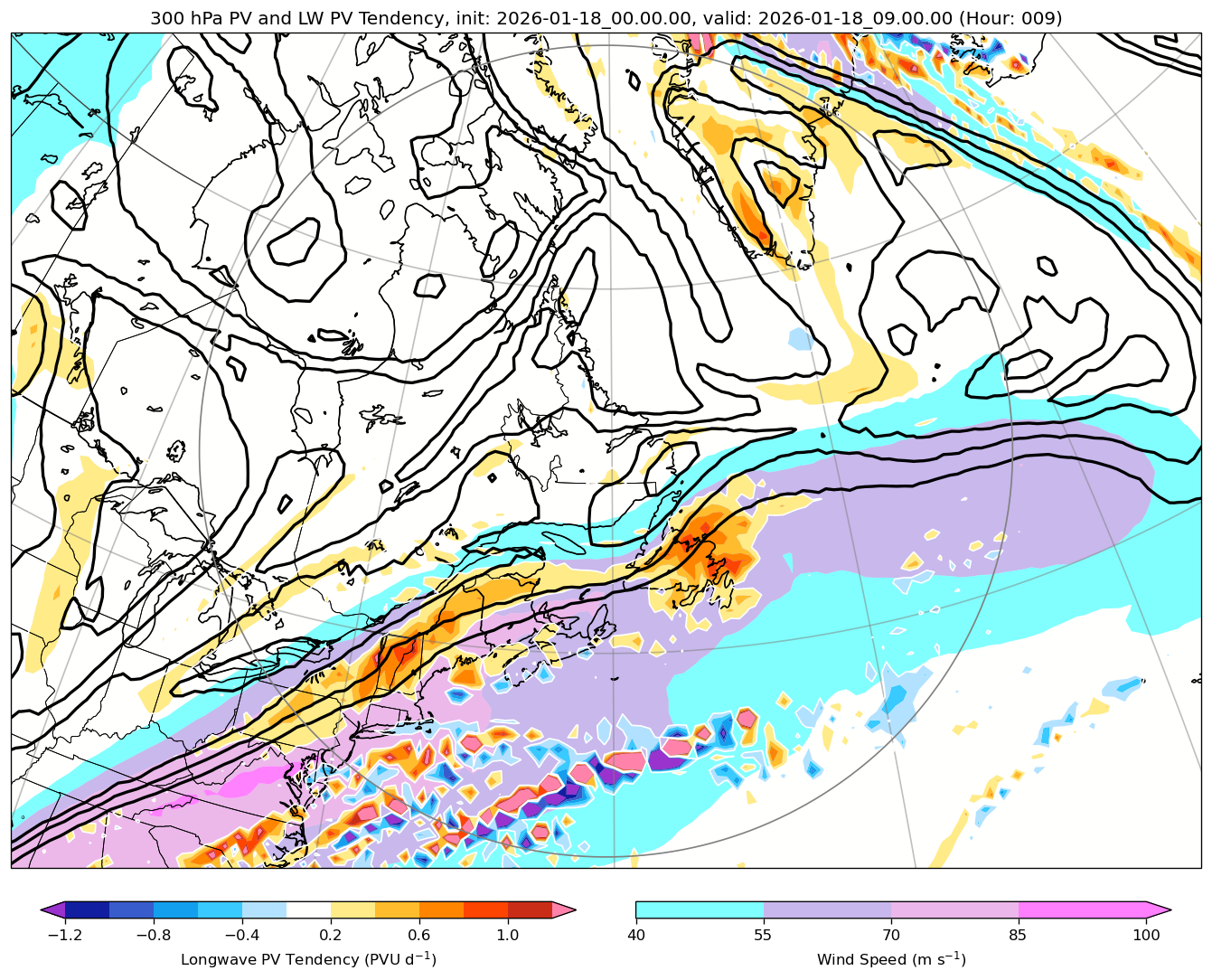Click the dark red swatch right of 1.0
This screenshot has height=980, width=1212.
point(530,909)
